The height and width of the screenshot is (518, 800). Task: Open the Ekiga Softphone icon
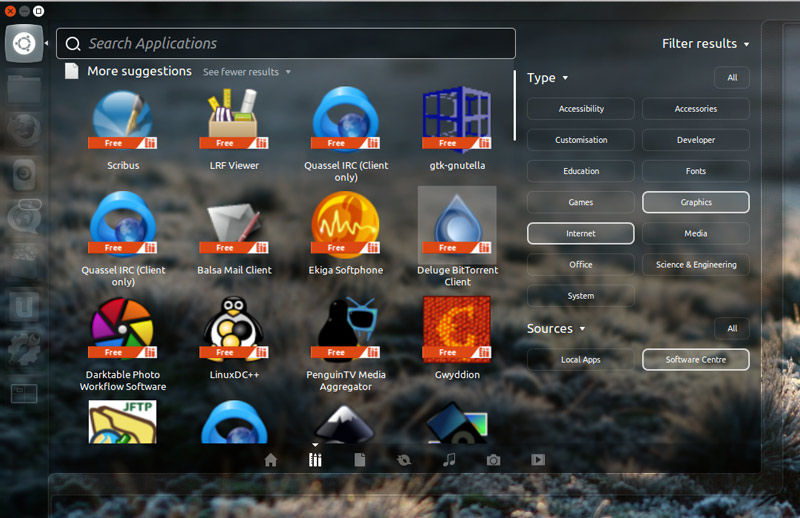[x=345, y=224]
